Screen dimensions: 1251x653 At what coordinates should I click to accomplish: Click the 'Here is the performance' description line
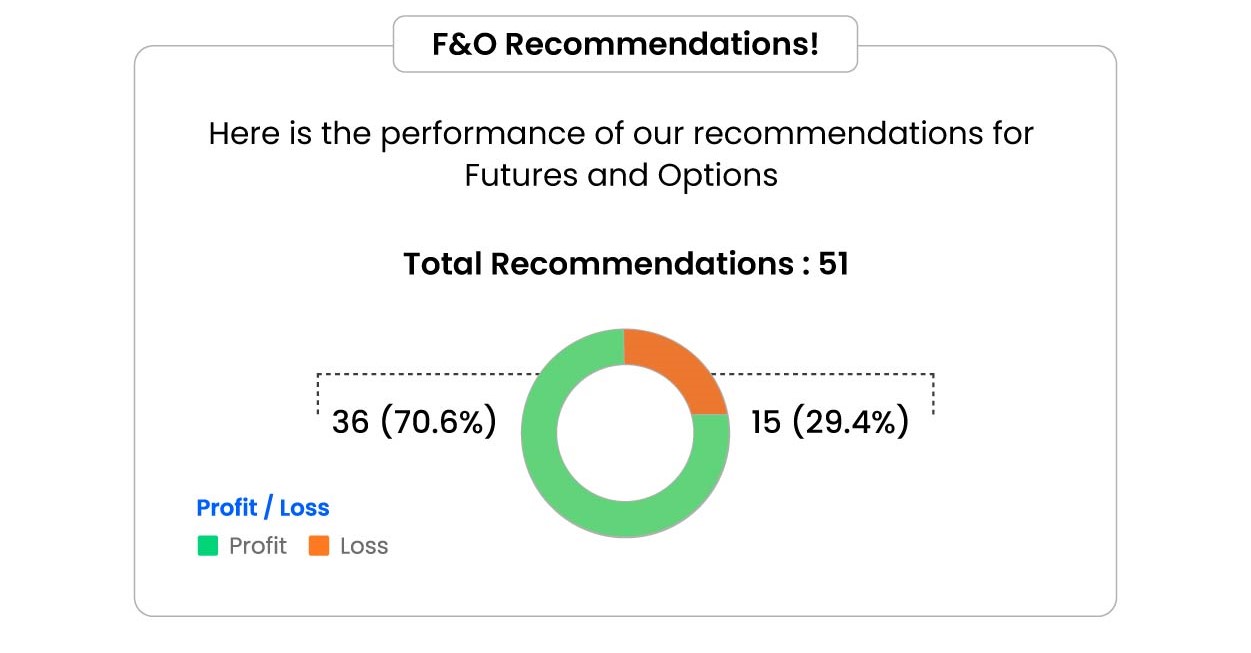point(621,133)
